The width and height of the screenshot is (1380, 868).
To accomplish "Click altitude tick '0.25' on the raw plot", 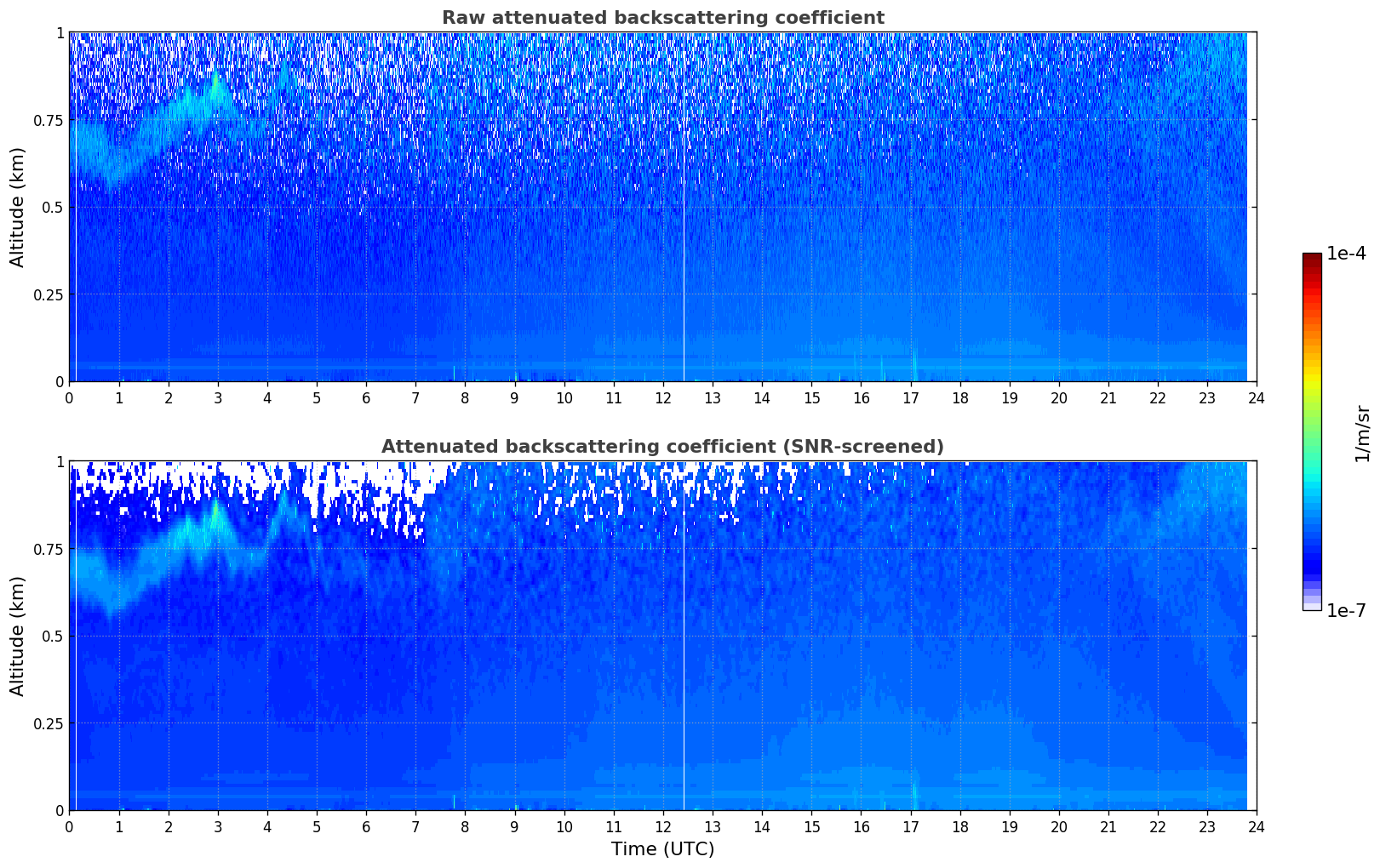I will point(49,294).
